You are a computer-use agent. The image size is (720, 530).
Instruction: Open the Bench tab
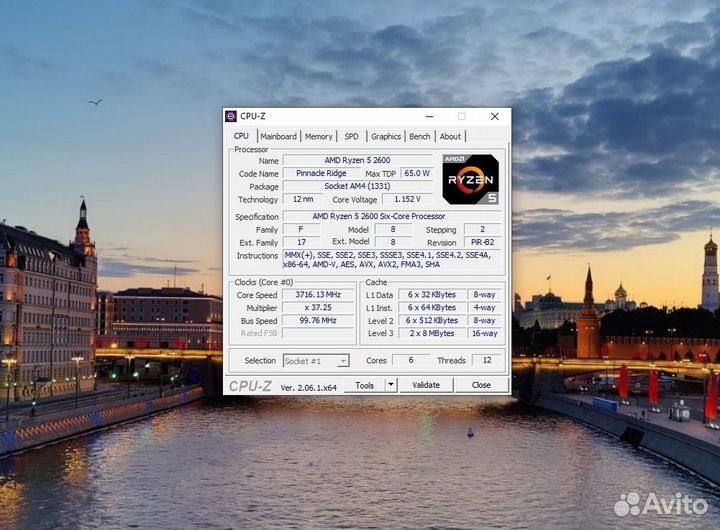click(x=420, y=136)
